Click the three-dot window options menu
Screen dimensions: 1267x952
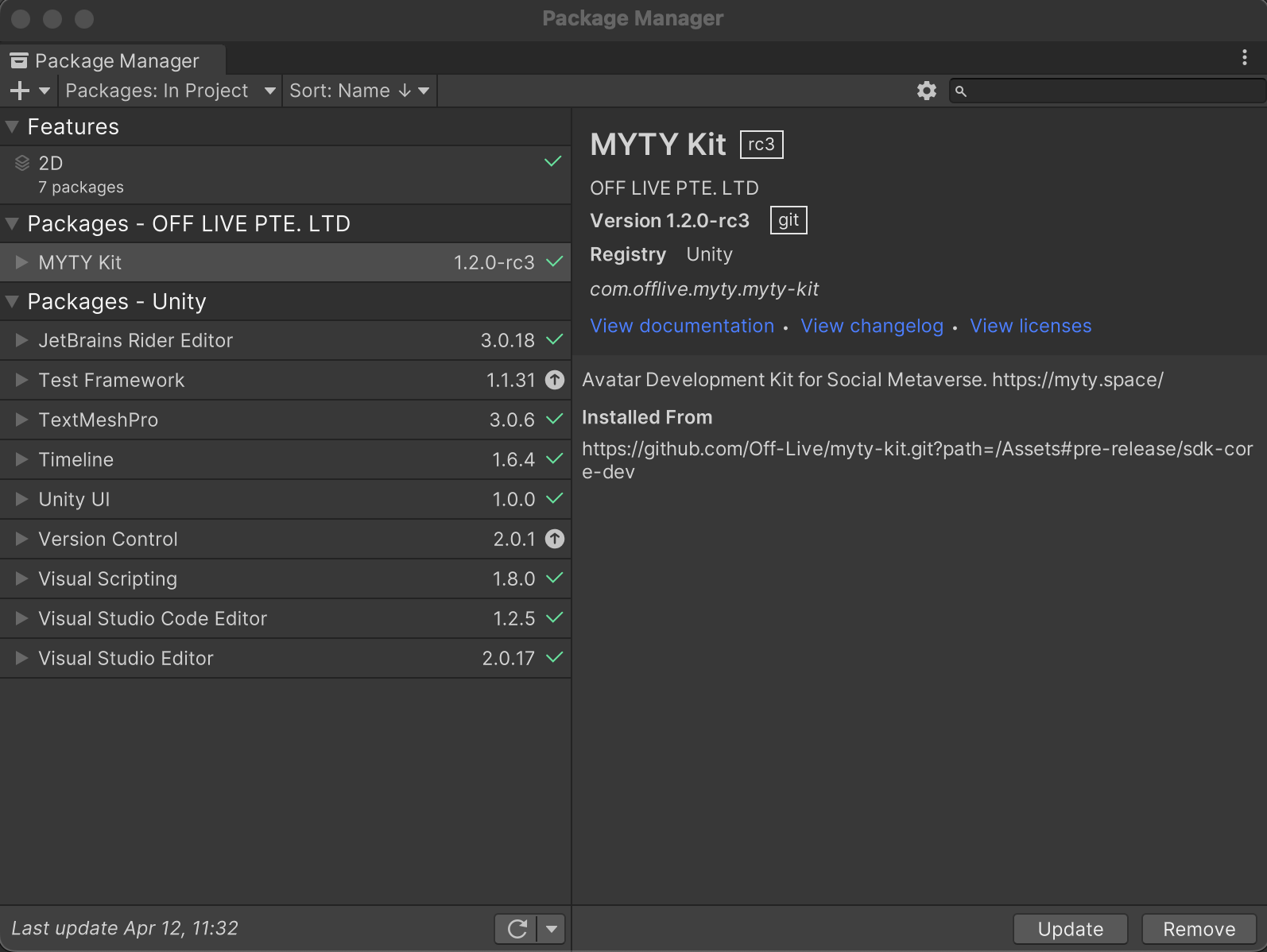[1244, 57]
